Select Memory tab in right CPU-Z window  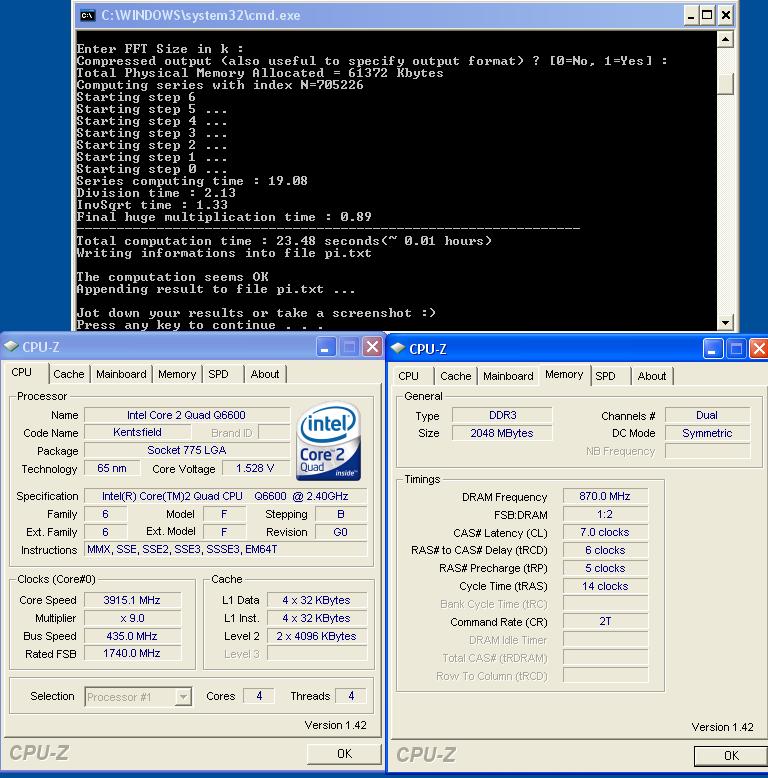(564, 375)
